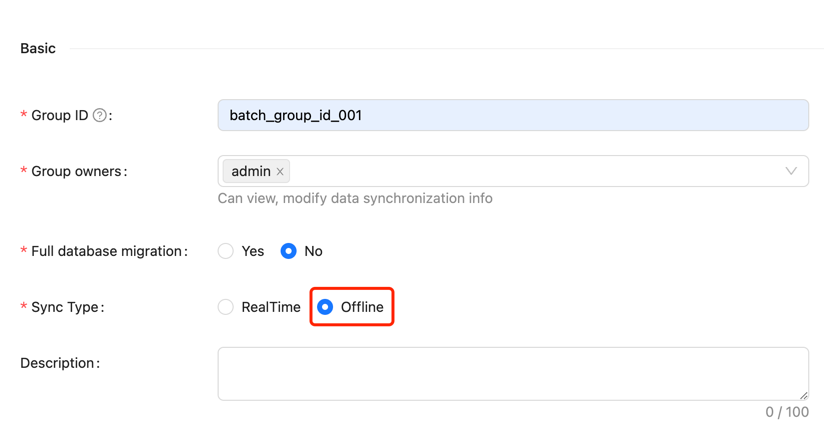Select Yes for Full database migration
Viewport: 824px width, 422px height.
[x=226, y=251]
